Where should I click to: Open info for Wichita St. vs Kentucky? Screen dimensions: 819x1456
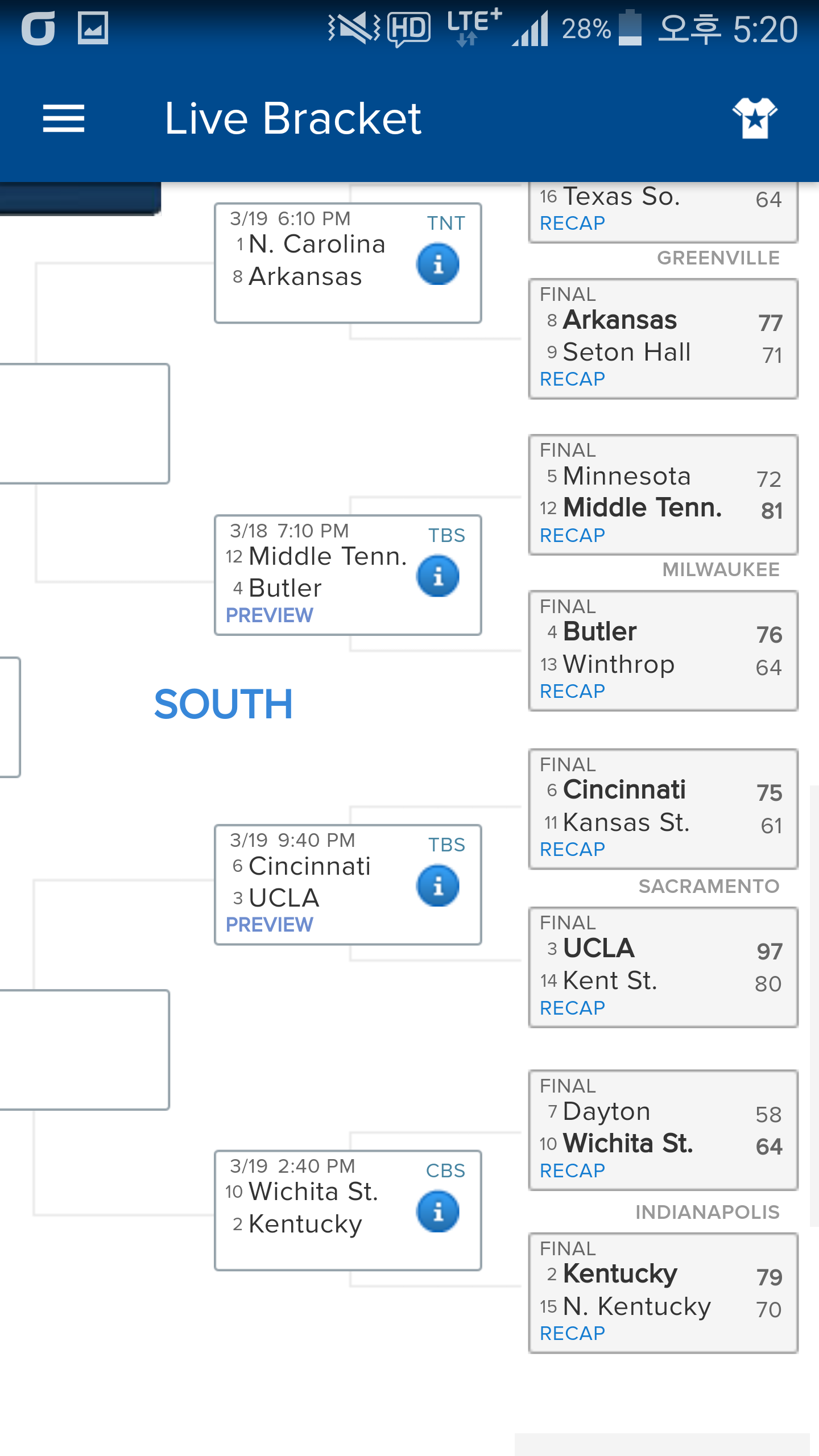click(x=438, y=1211)
